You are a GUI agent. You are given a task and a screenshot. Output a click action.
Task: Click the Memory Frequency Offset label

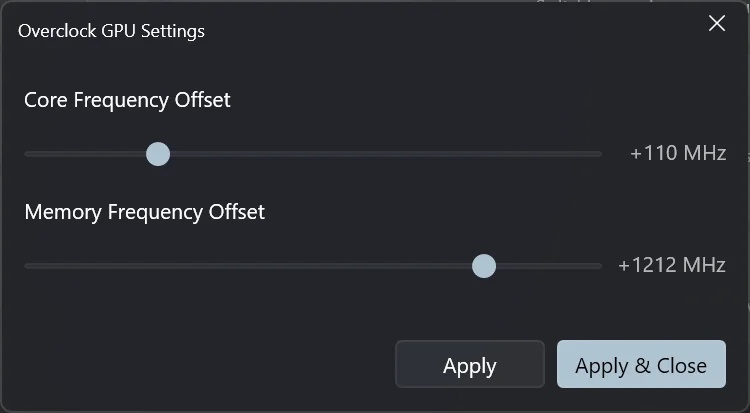144,212
